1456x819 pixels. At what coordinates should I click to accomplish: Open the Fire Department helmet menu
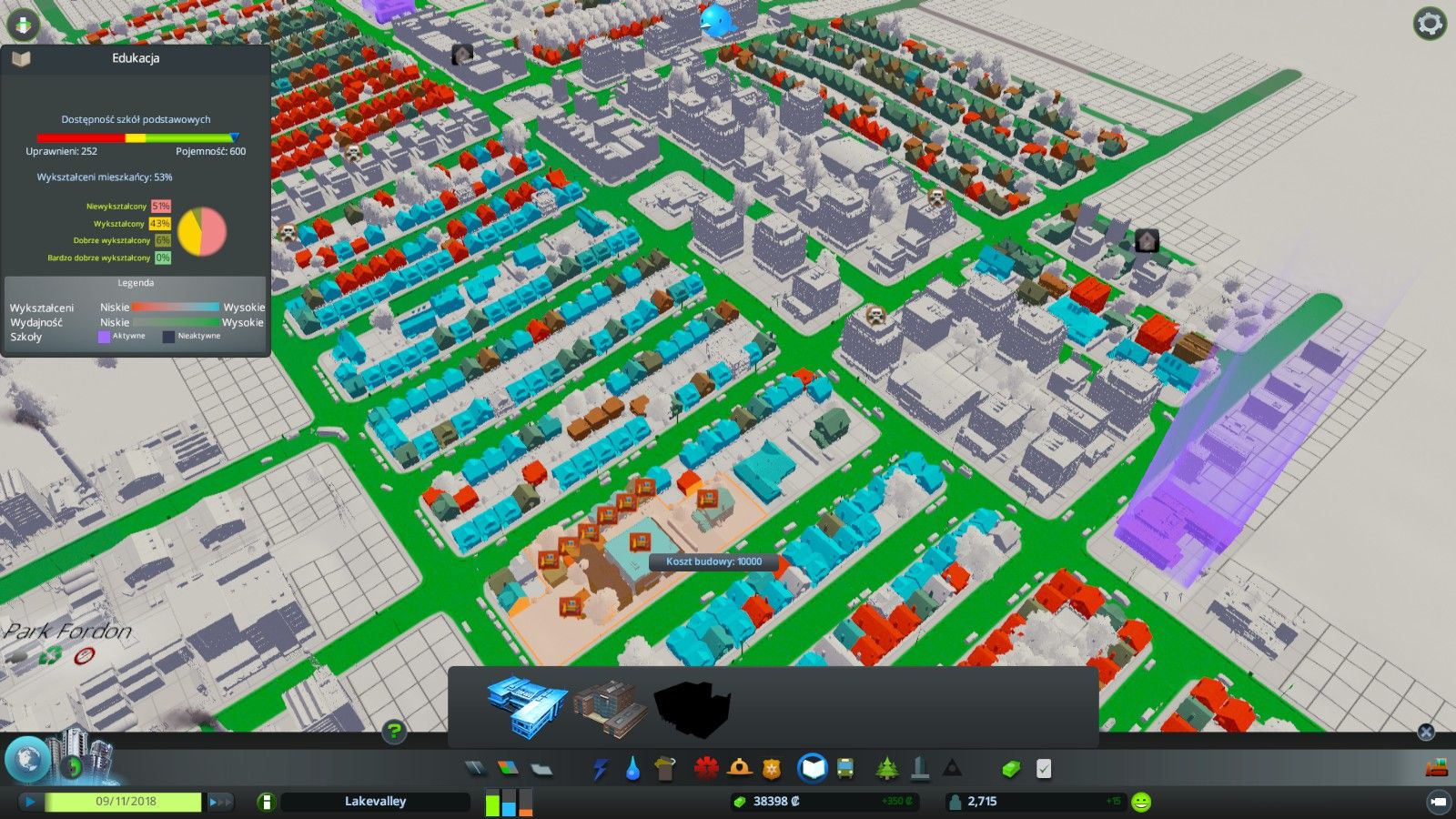click(x=739, y=769)
